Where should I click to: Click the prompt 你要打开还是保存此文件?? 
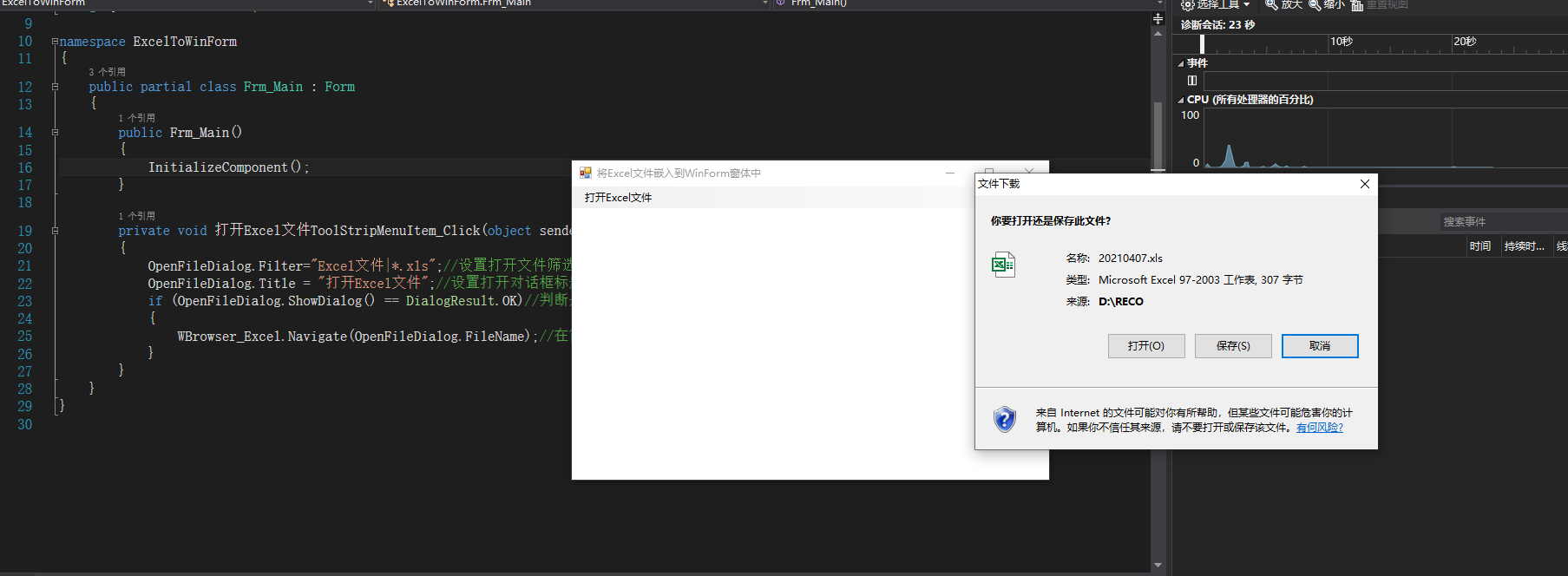pos(1051,221)
